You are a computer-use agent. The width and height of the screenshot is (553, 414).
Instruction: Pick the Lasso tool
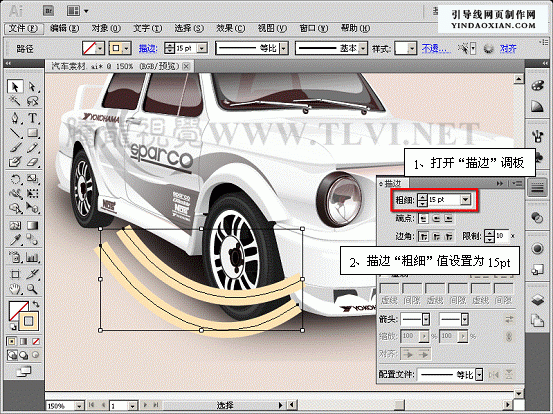[32, 102]
